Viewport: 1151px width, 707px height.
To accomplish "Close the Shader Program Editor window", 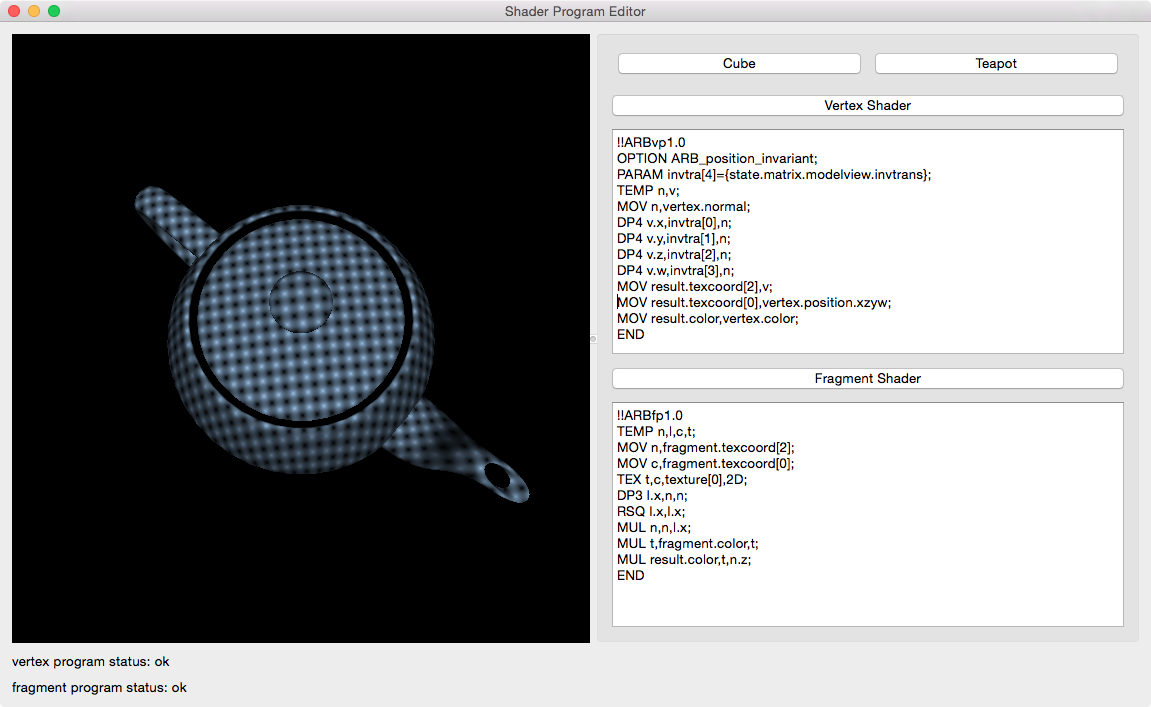I will click(14, 11).
